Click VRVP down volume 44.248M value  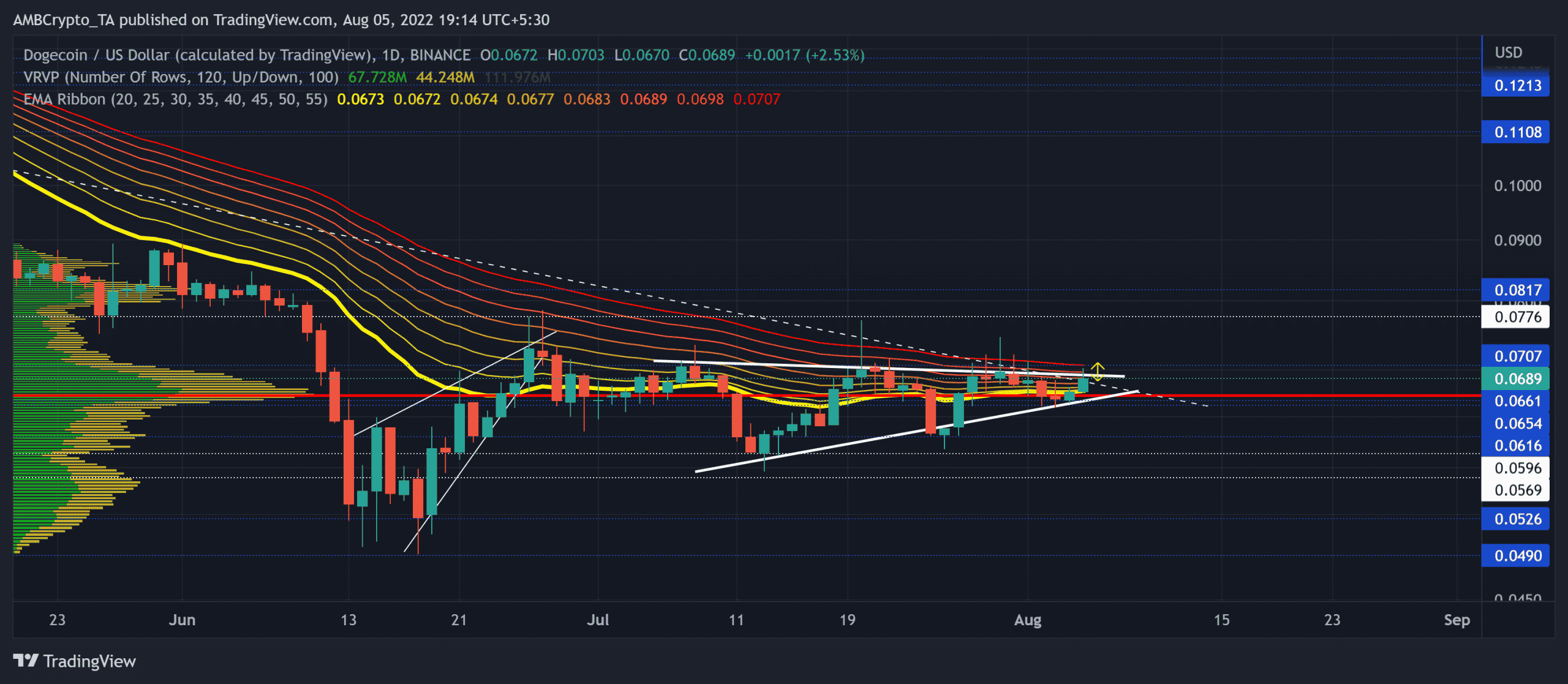(445, 77)
